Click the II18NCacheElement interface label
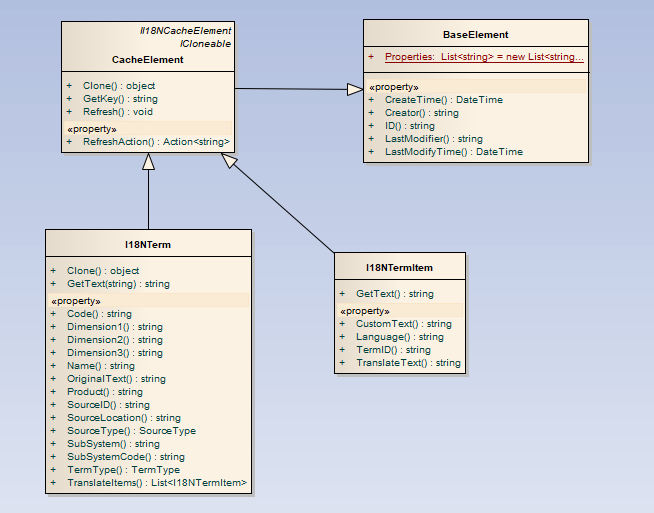Viewport: 654px width, 513px height. (185, 31)
